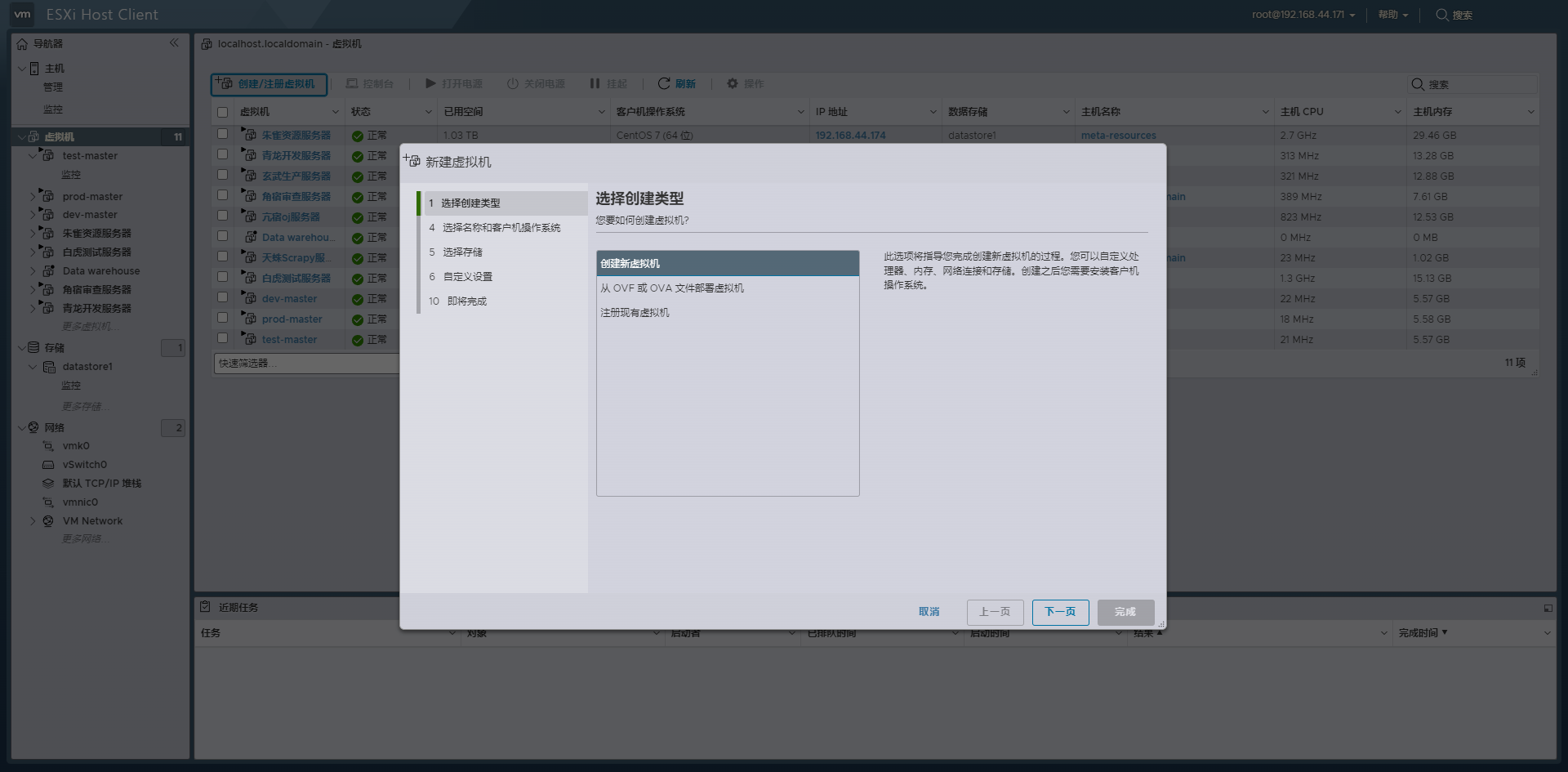
Task: Click the Console icon in toolbar
Action: pos(352,83)
